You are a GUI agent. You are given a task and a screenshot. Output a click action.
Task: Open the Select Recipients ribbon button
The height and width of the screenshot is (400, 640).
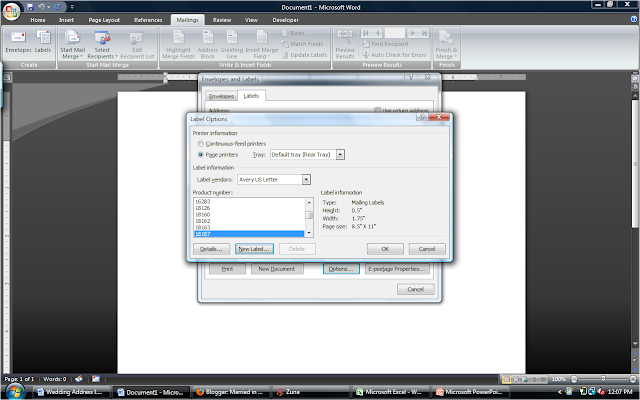coord(102,44)
